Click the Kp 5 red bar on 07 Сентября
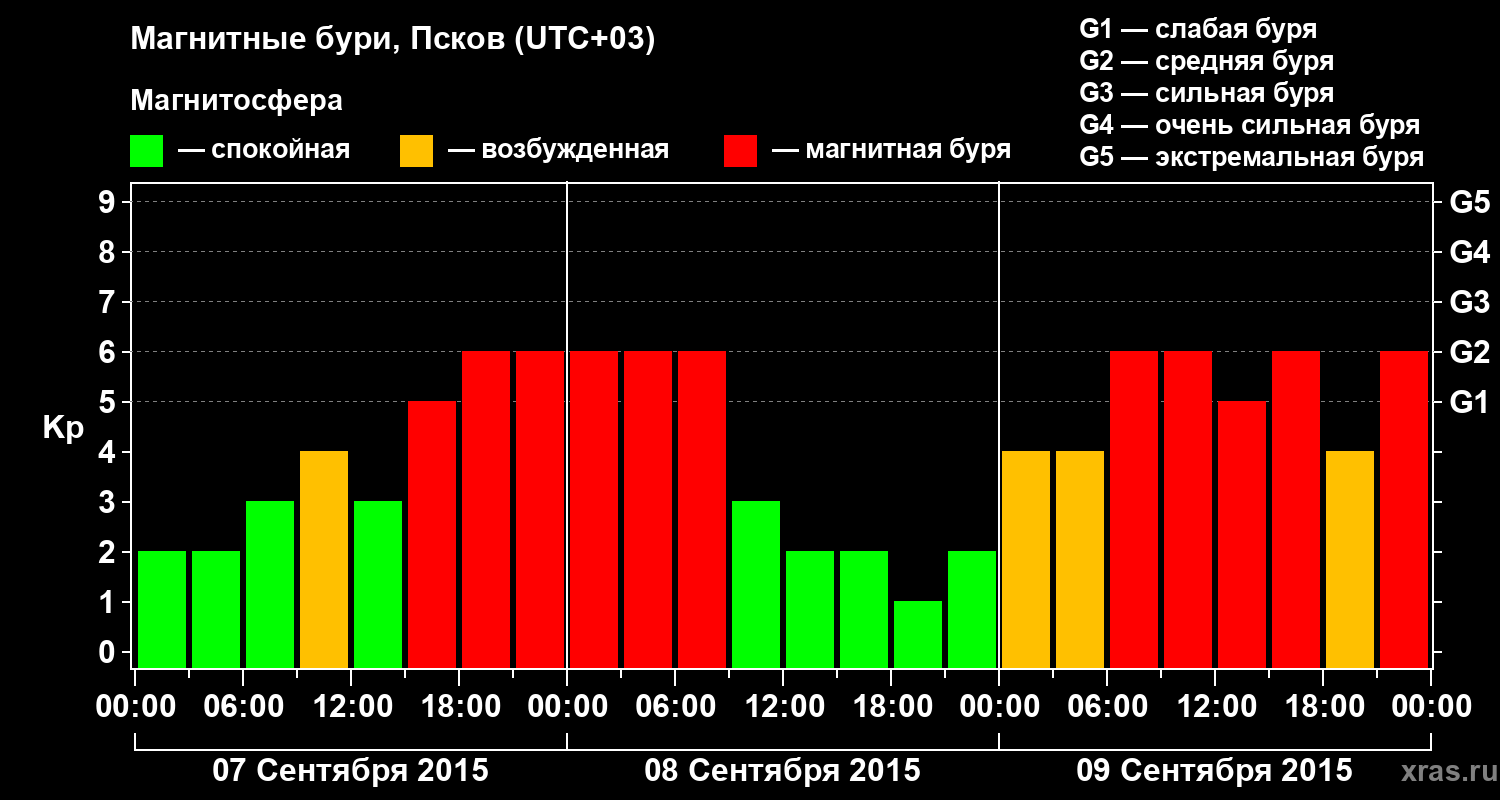Viewport: 1500px width, 800px height. 432,534
